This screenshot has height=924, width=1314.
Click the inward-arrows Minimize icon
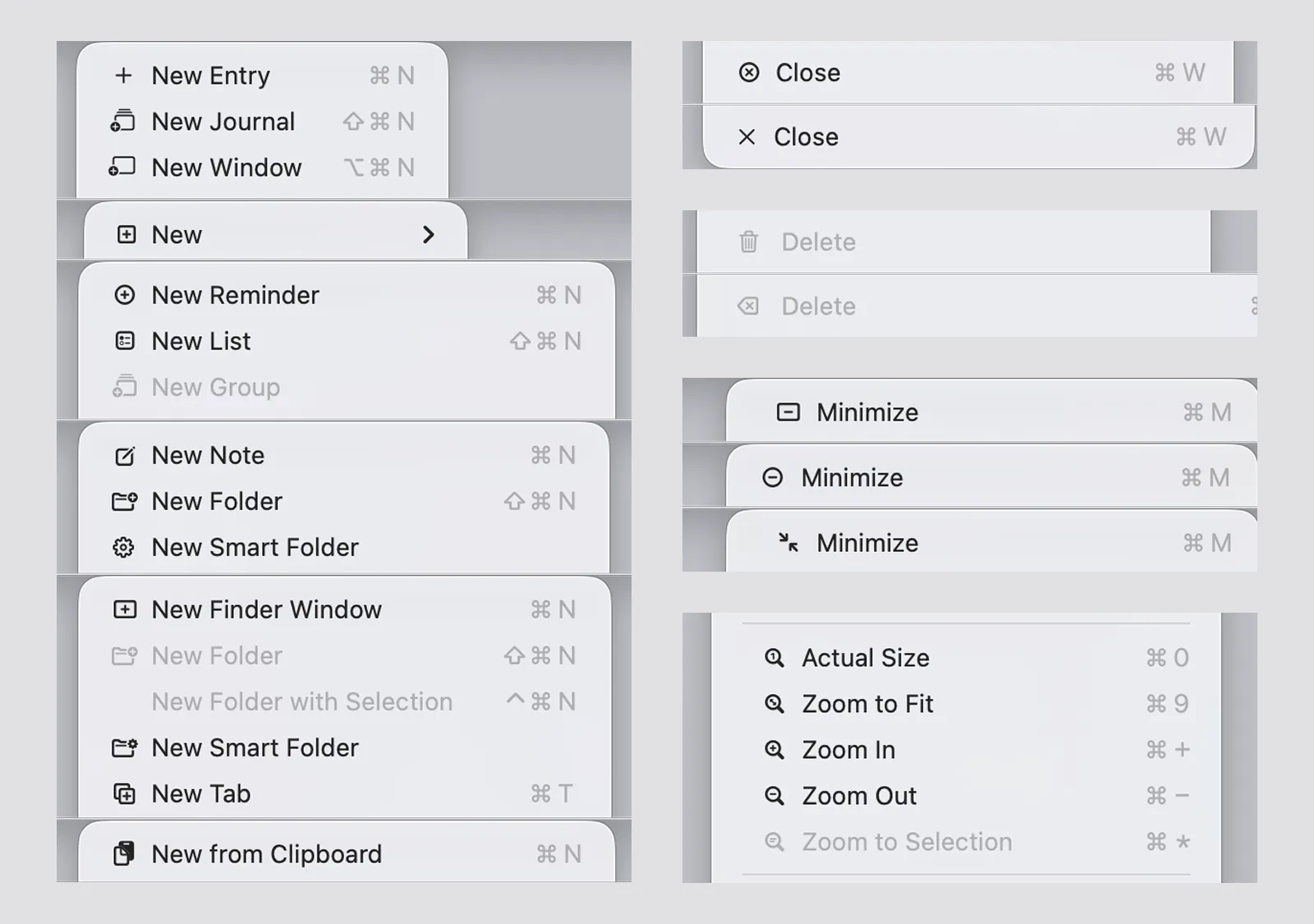point(788,543)
